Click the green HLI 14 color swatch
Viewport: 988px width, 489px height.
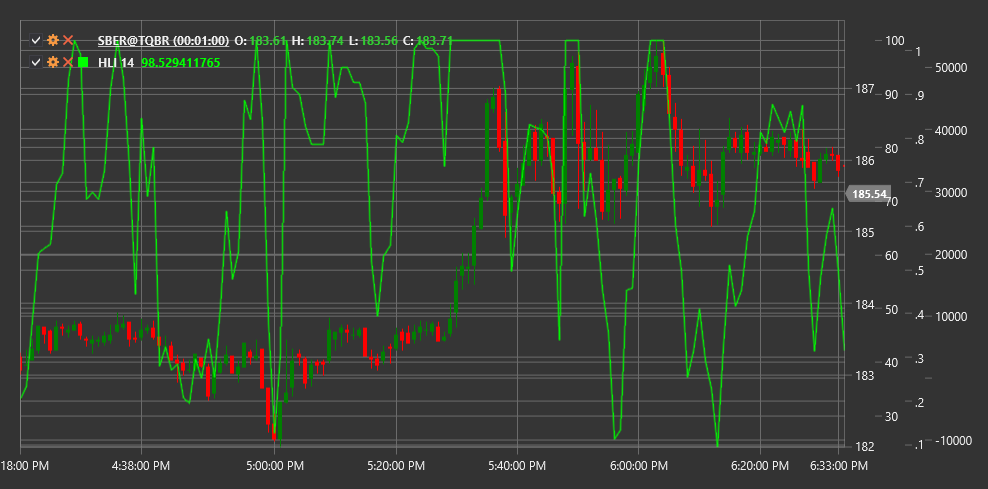pyautogui.click(x=83, y=62)
